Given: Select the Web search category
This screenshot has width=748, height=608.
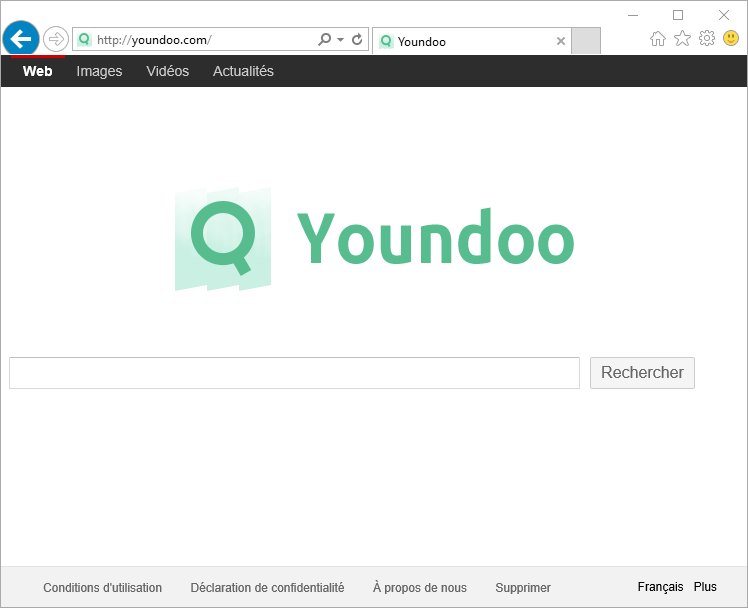Looking at the screenshot, I should click(x=38, y=71).
